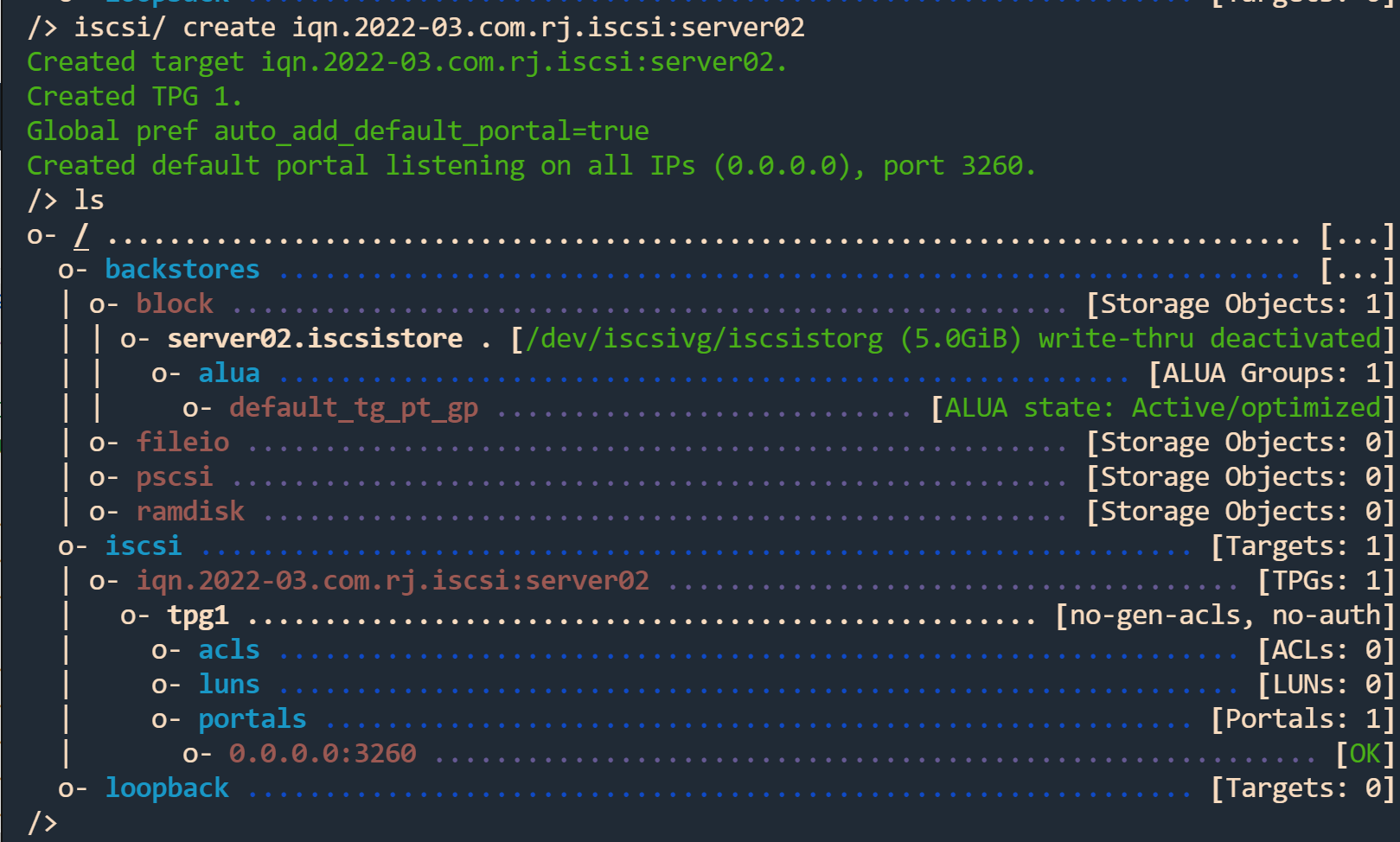The image size is (1400, 842).
Task: Select the 'ramdisk' backstore entry
Action: [190, 512]
